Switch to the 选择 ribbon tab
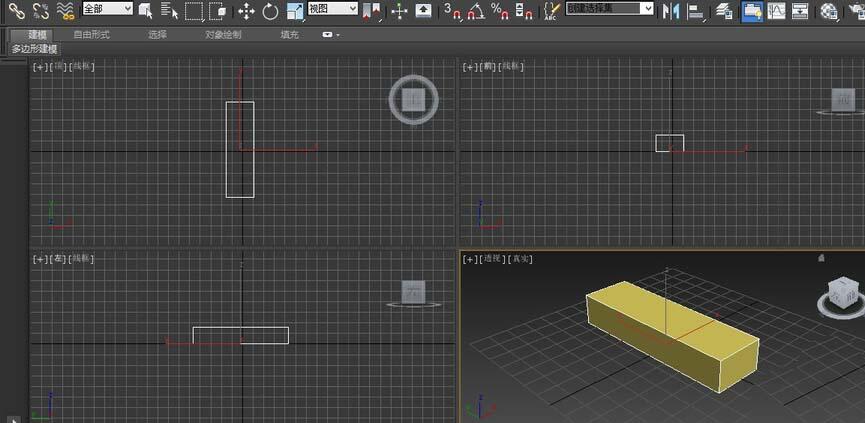 (157, 35)
